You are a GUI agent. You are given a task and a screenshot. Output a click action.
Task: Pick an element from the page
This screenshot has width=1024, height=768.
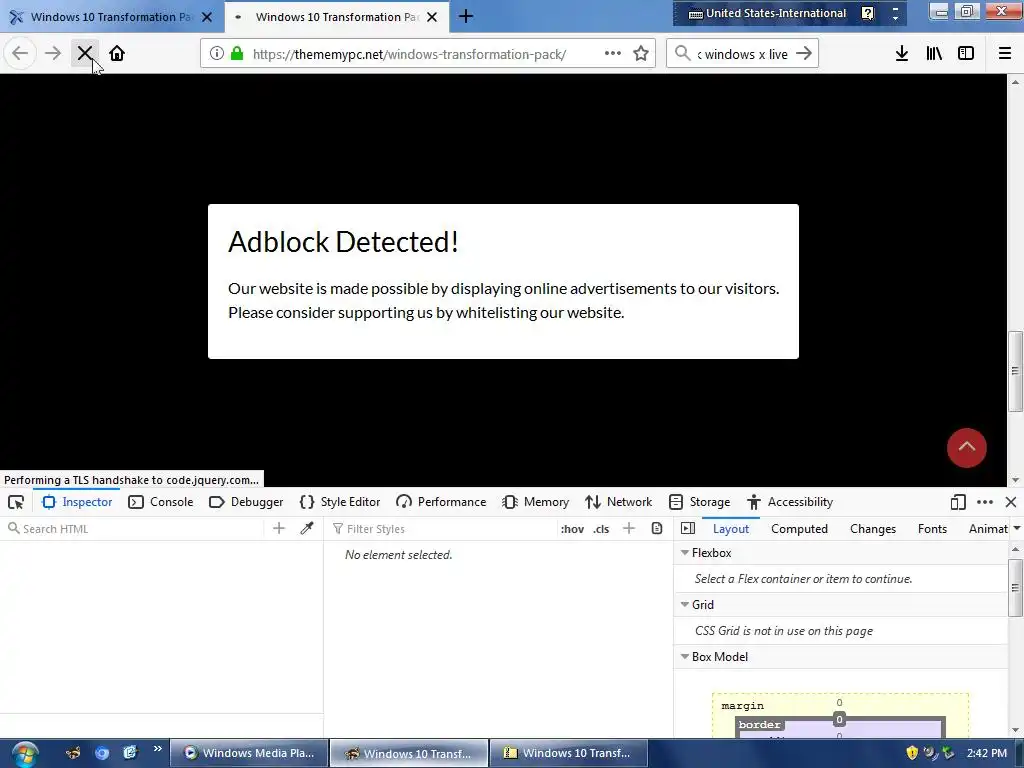click(x=16, y=502)
